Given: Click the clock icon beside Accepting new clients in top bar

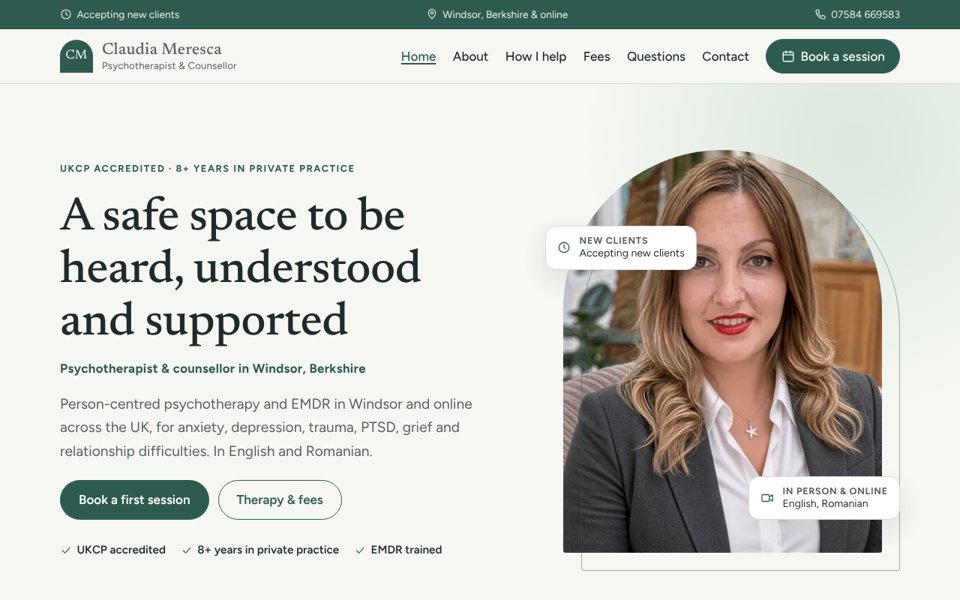Looking at the screenshot, I should [66, 14].
